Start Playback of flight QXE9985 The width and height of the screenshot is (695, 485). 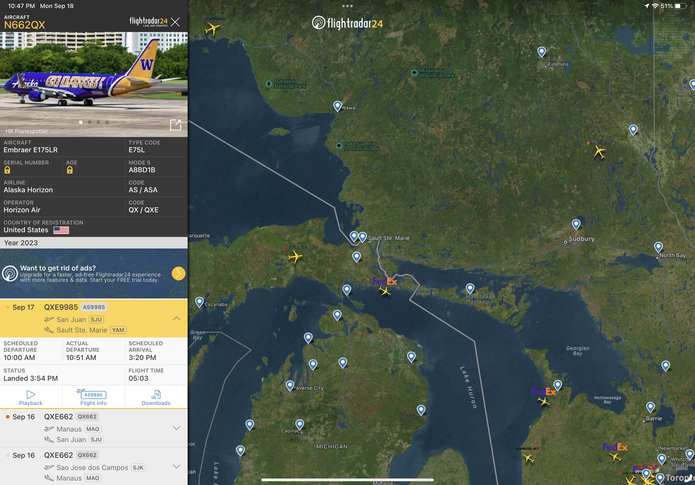(31, 397)
